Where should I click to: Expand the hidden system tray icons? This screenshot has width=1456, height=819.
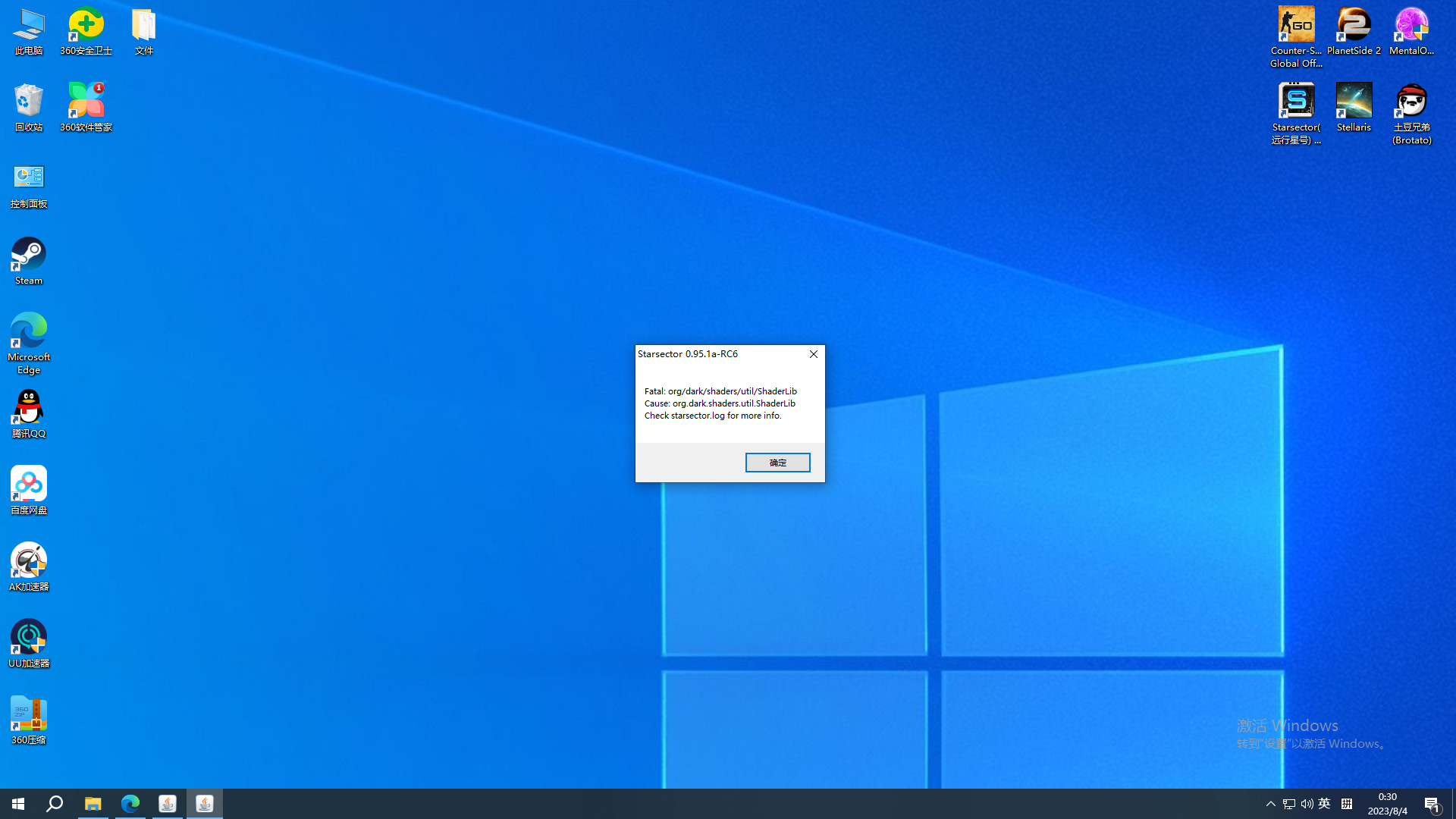[1271, 804]
